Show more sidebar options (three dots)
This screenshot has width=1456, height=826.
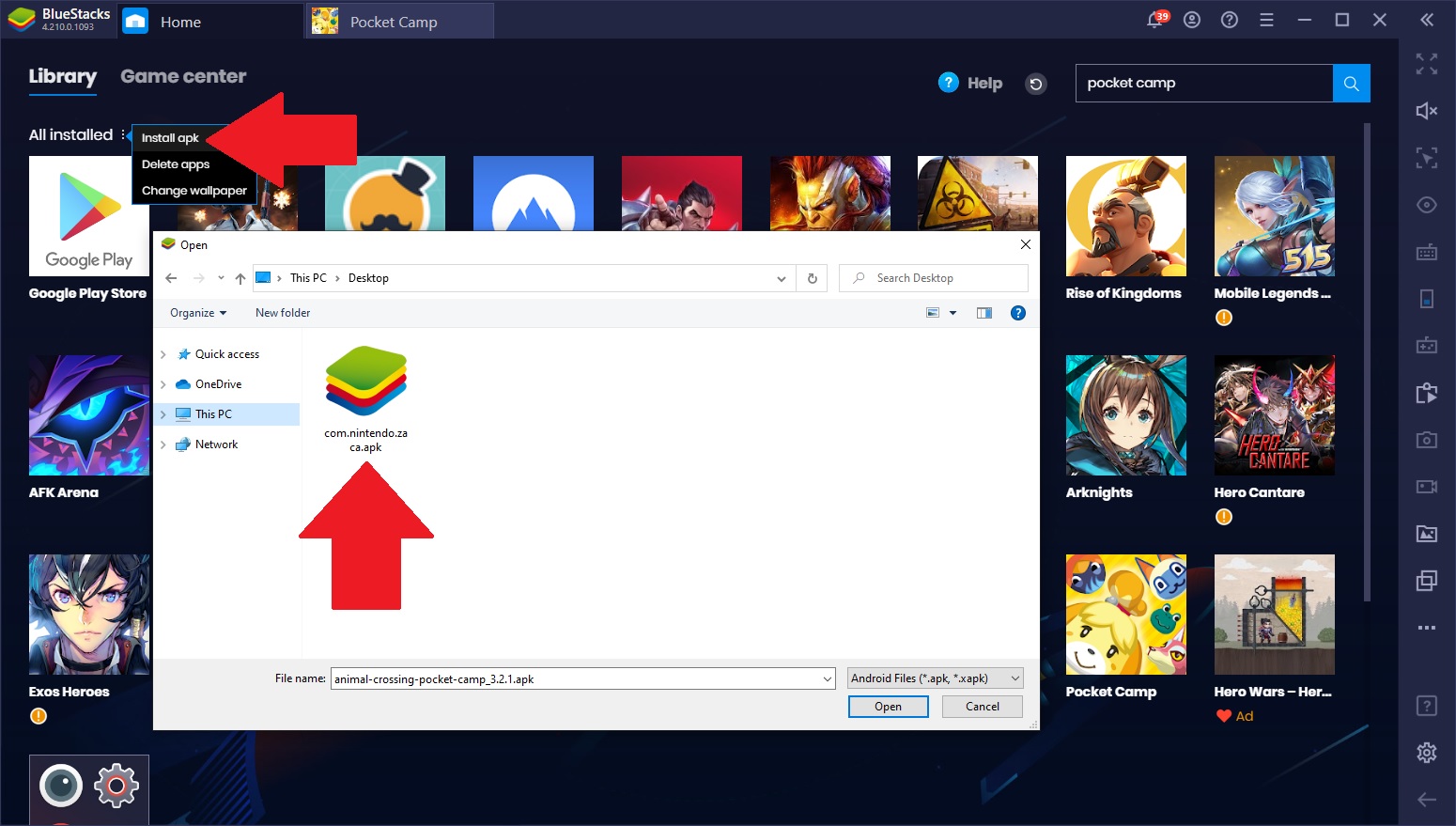(1427, 628)
